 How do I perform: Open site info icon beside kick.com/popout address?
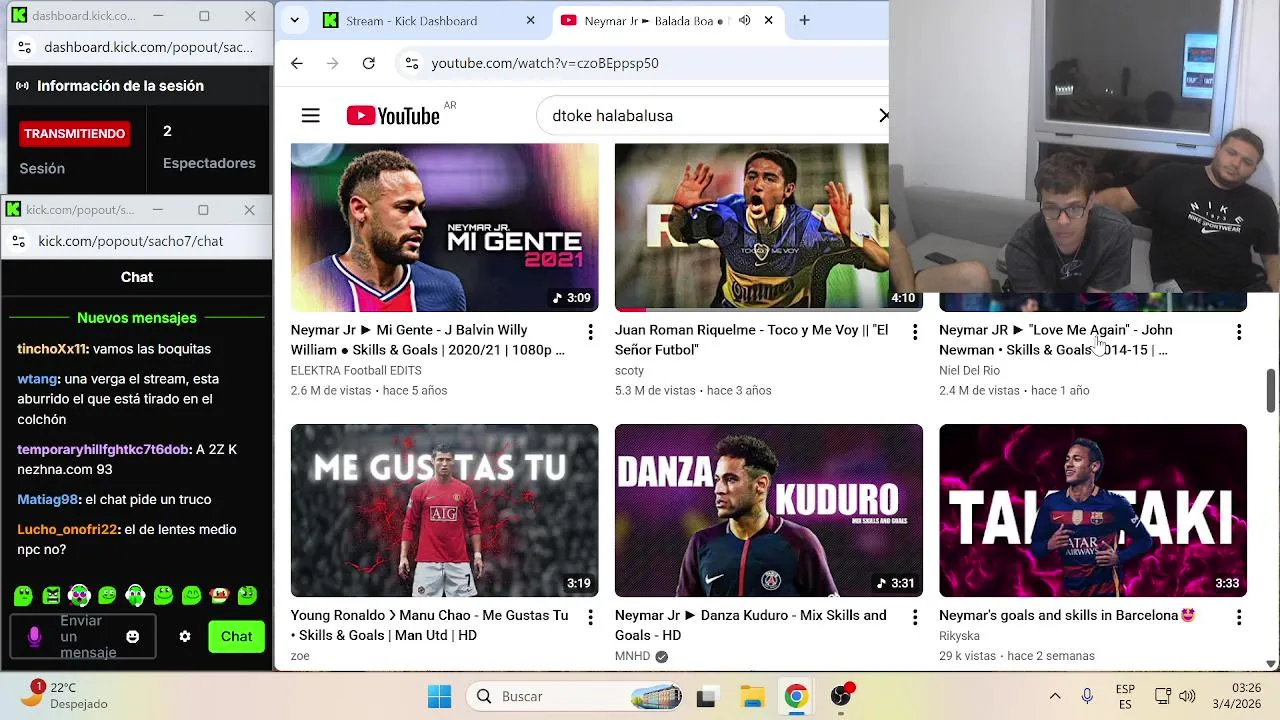pos(17,241)
